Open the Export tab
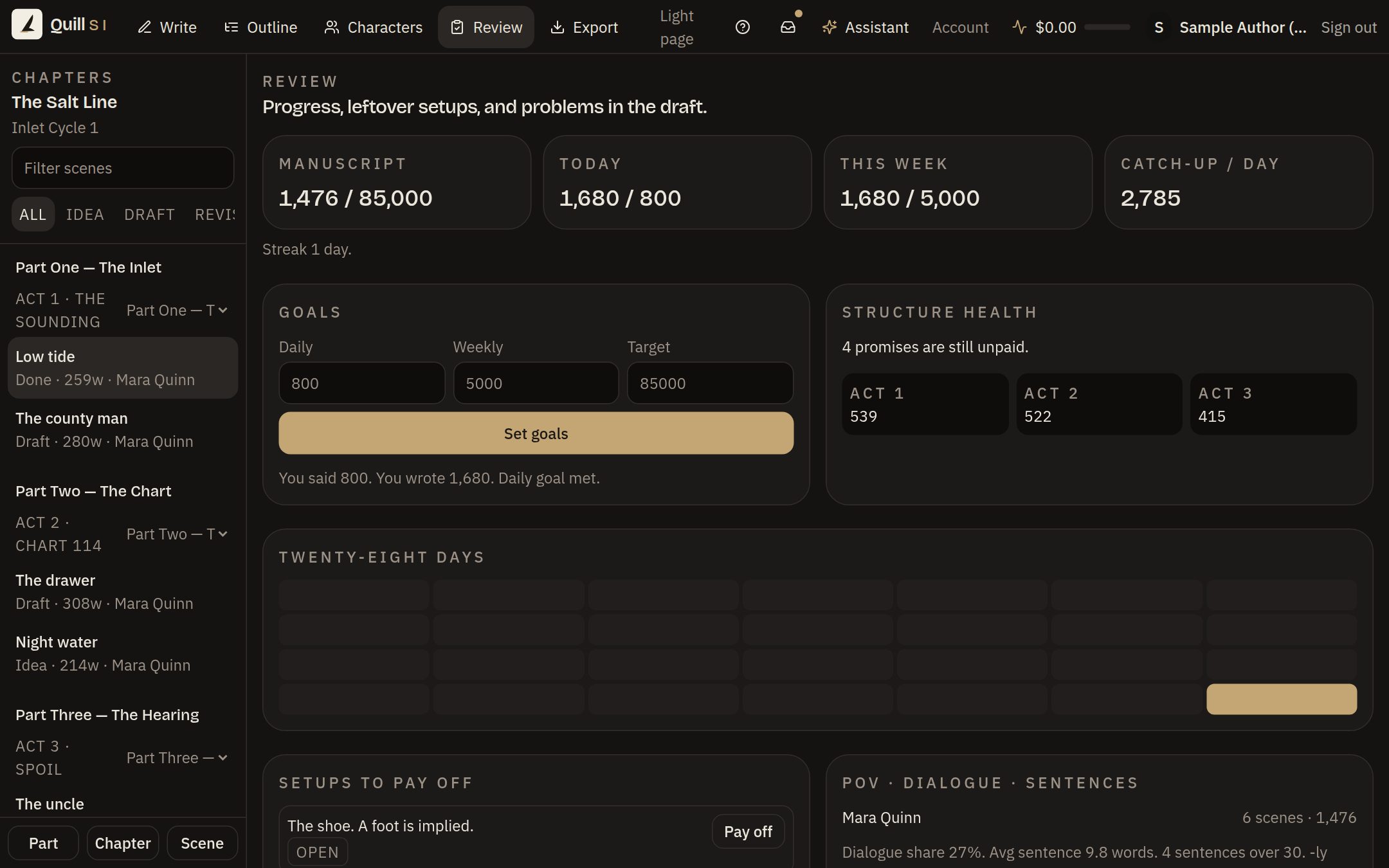This screenshot has height=868, width=1389. tap(585, 28)
